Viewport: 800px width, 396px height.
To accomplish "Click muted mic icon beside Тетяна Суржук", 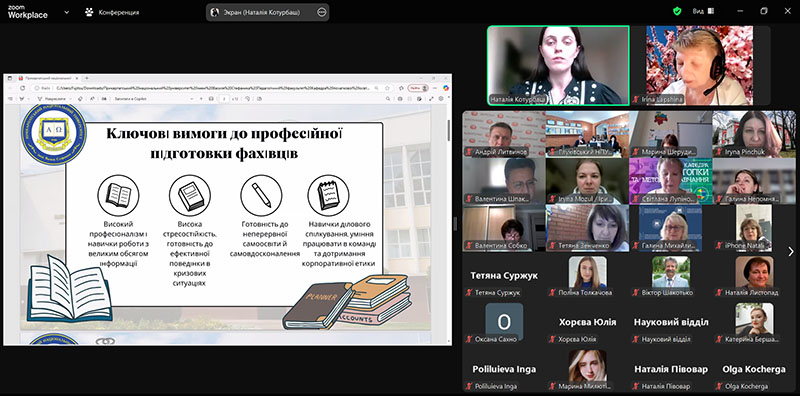I will (468, 292).
